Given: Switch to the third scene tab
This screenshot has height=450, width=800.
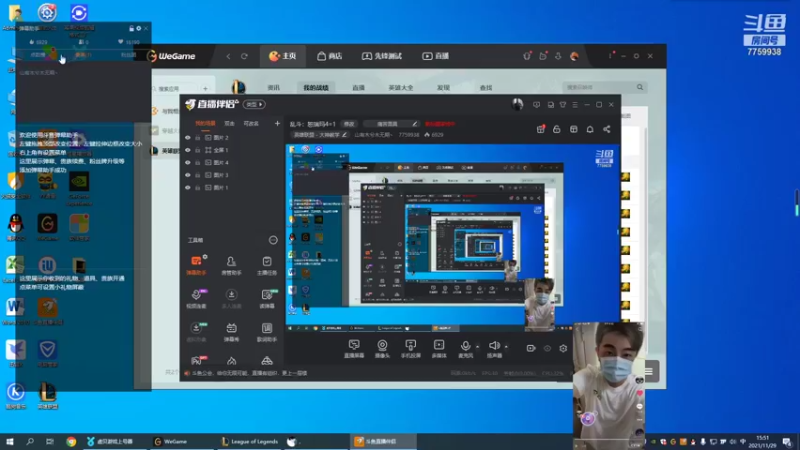Looking at the screenshot, I should click(x=251, y=123).
